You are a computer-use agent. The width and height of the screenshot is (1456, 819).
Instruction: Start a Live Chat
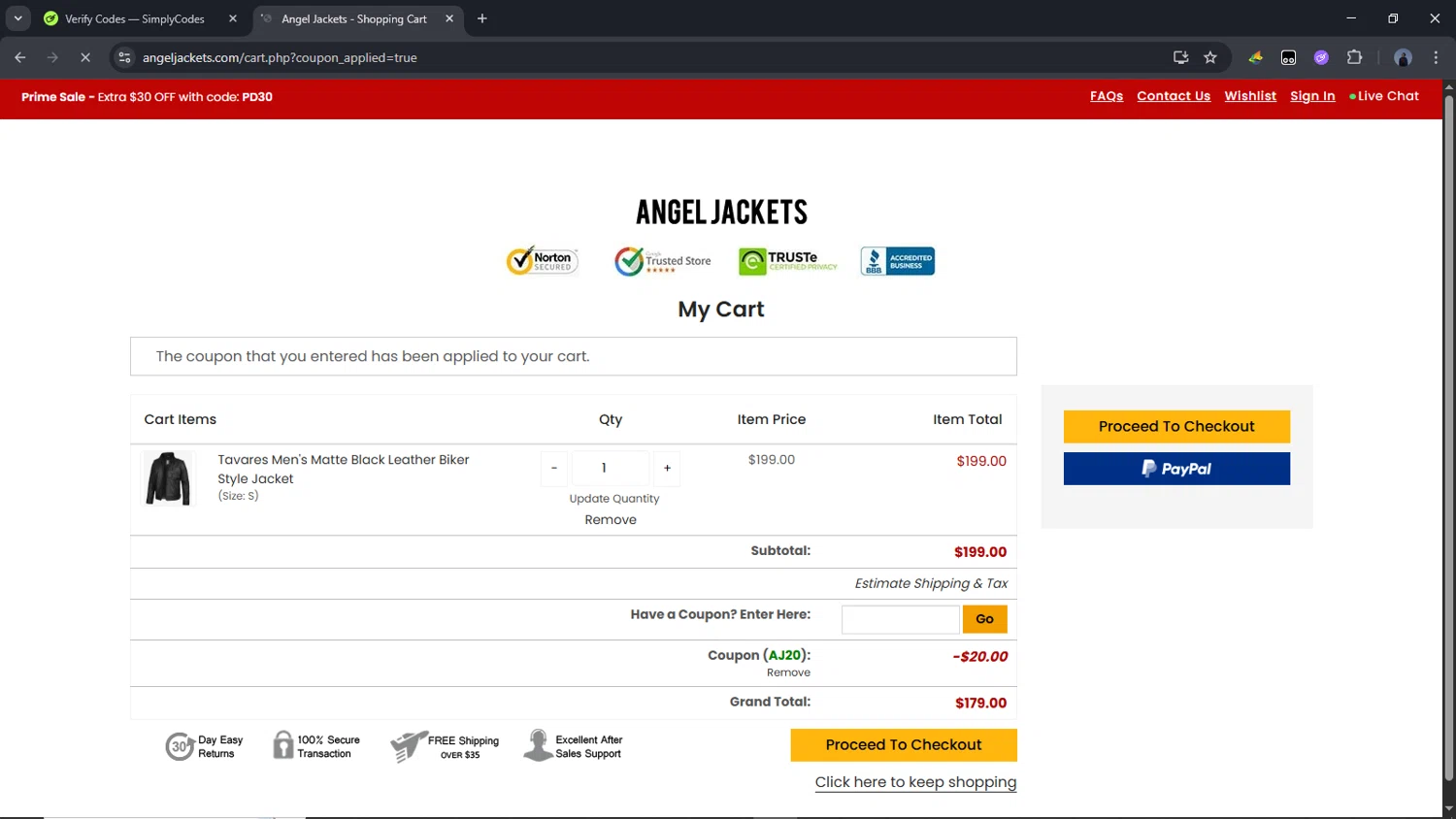point(1384,96)
